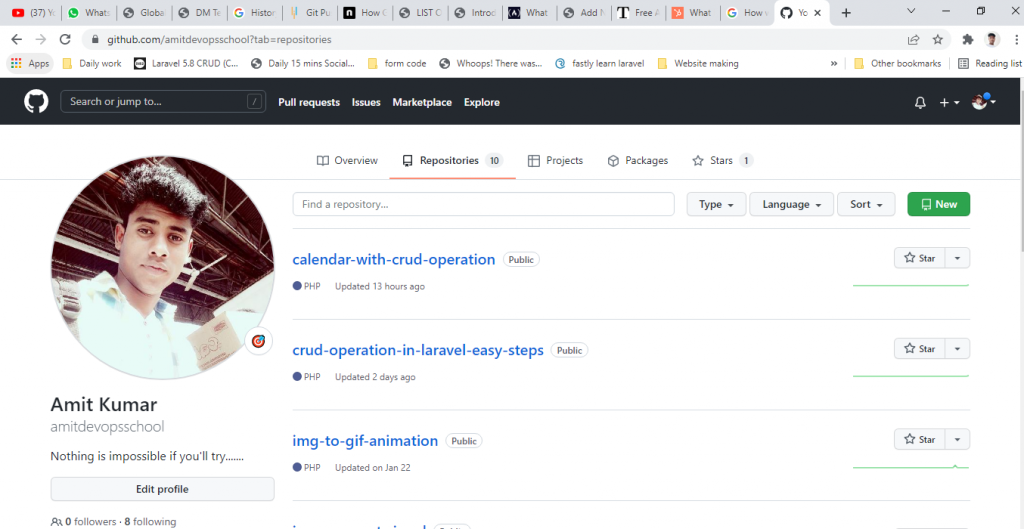Star the crud-operation-in-laravel-easy-steps repository
The image size is (1024, 529).
pyautogui.click(x=920, y=349)
